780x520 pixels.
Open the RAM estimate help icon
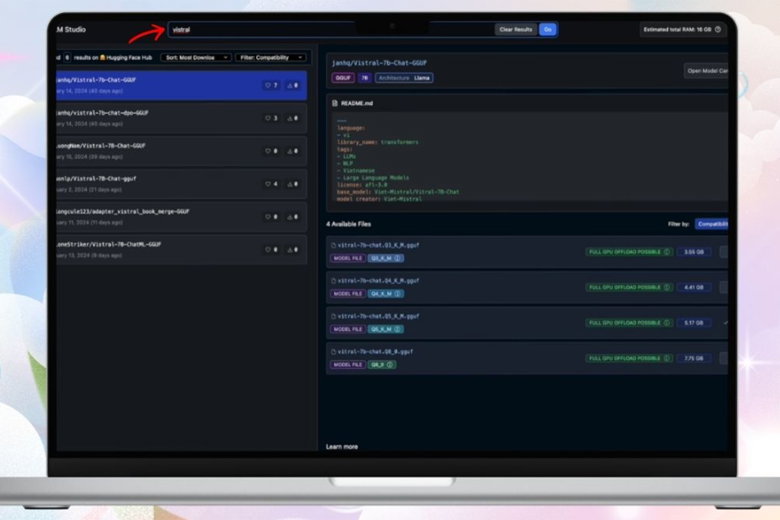pyautogui.click(x=718, y=30)
